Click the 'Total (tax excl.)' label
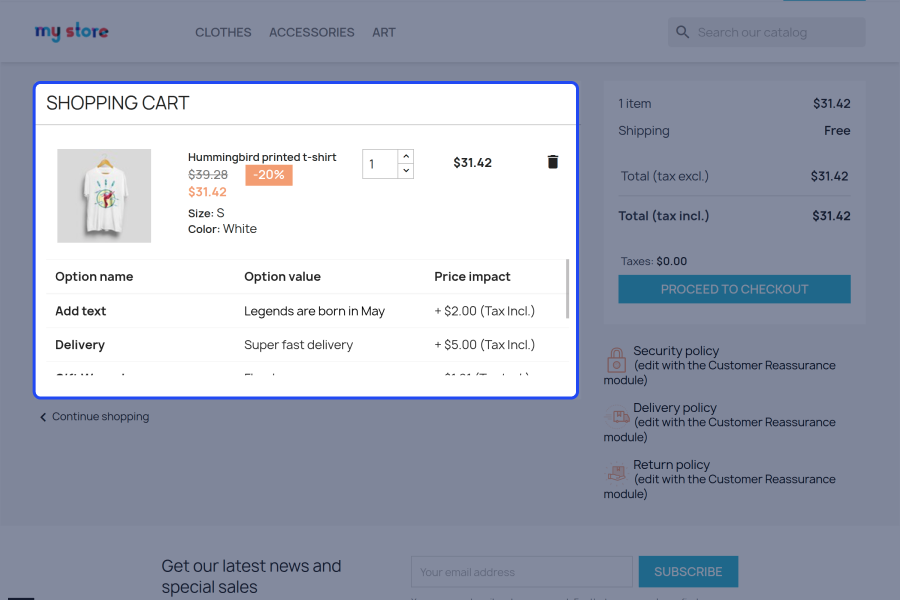 click(x=664, y=176)
